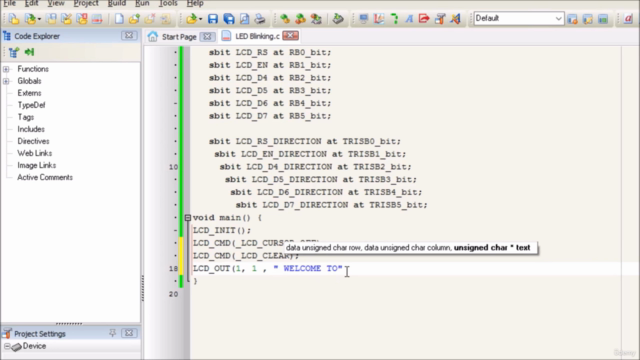Screen dimensions: 640x360
Task: Close the Code Explorer panel
Action: pyautogui.click(x=129, y=36)
